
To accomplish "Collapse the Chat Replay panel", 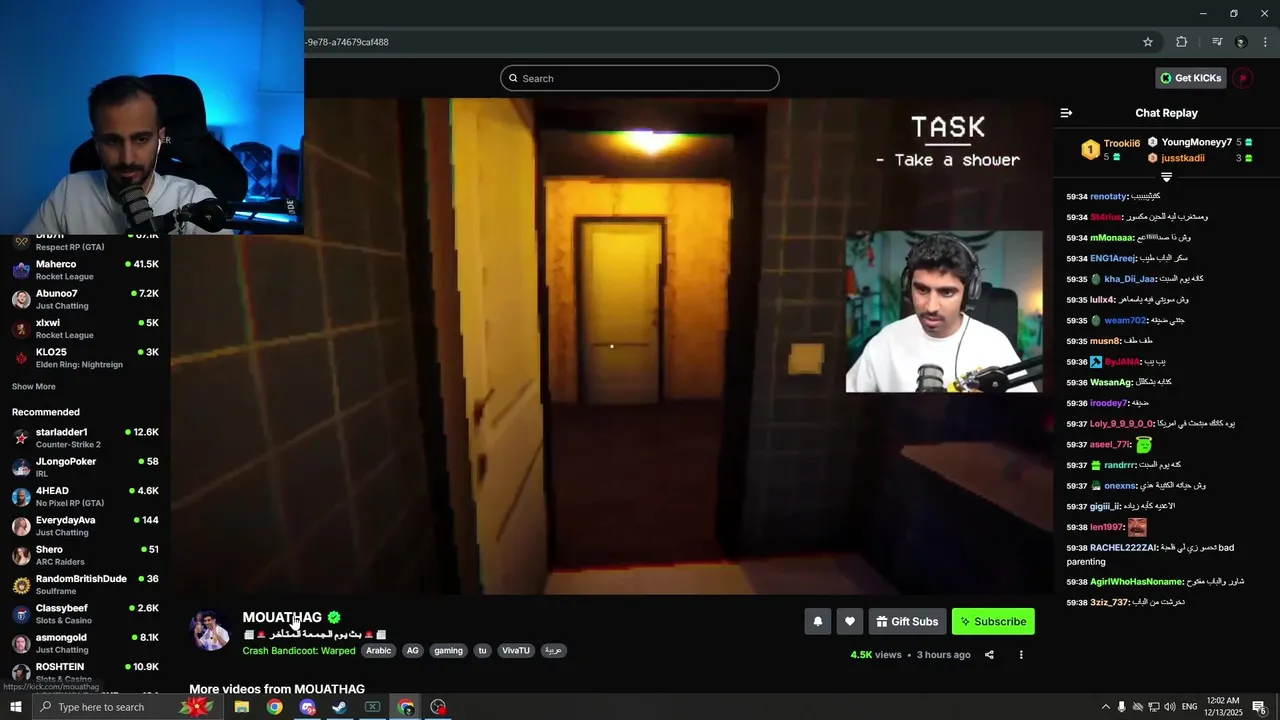I will coord(1066,113).
